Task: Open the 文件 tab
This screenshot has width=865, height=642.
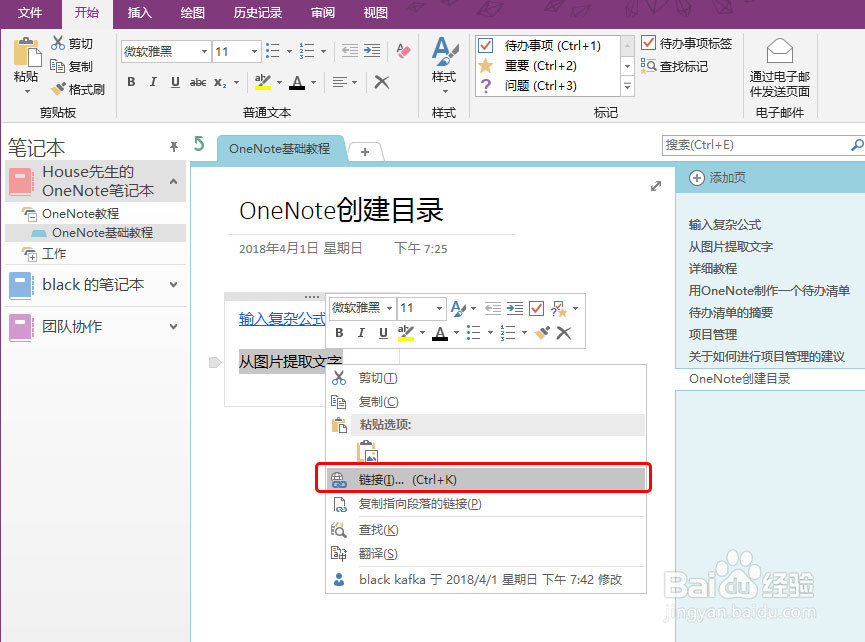Action: [x=30, y=13]
